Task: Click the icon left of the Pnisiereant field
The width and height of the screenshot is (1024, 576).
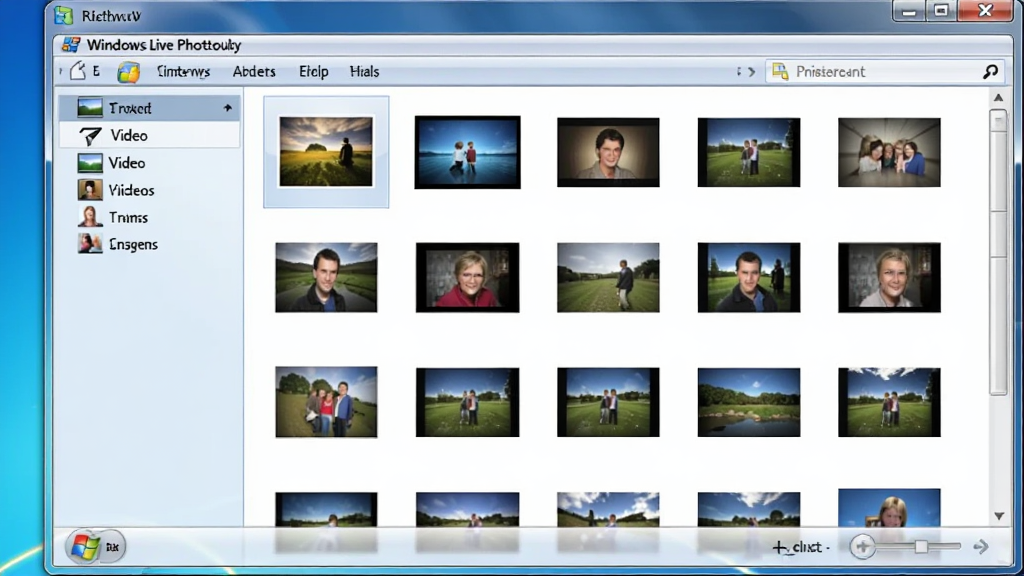Action: click(780, 71)
